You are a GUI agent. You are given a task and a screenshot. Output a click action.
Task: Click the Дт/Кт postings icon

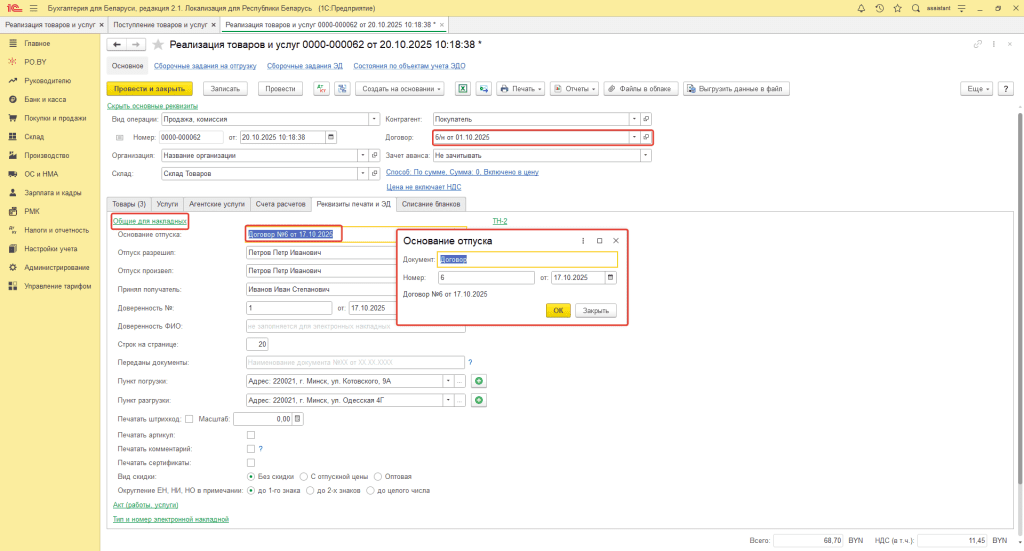point(322,89)
